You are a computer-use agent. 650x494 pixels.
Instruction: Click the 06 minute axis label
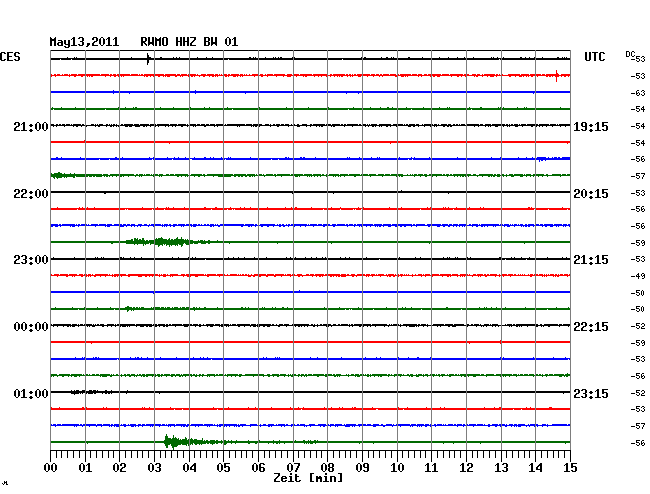point(258,467)
